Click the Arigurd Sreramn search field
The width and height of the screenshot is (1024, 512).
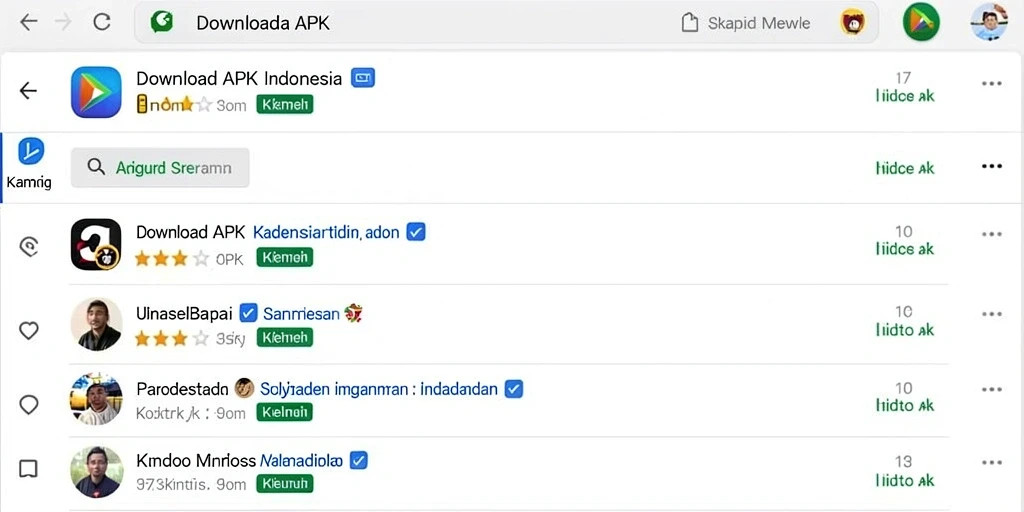(160, 168)
